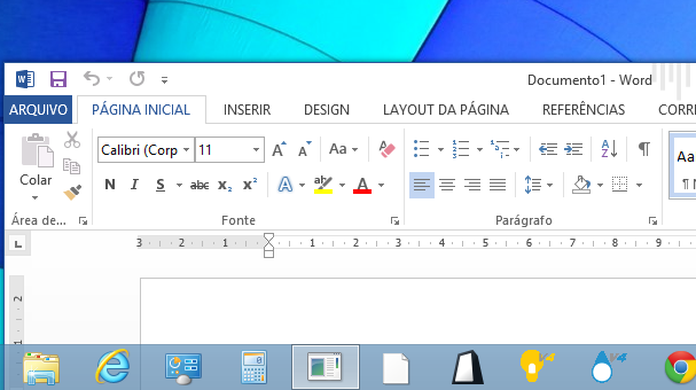Click the tab stop selector beside the ruler
The height and width of the screenshot is (390, 696).
pos(18,244)
